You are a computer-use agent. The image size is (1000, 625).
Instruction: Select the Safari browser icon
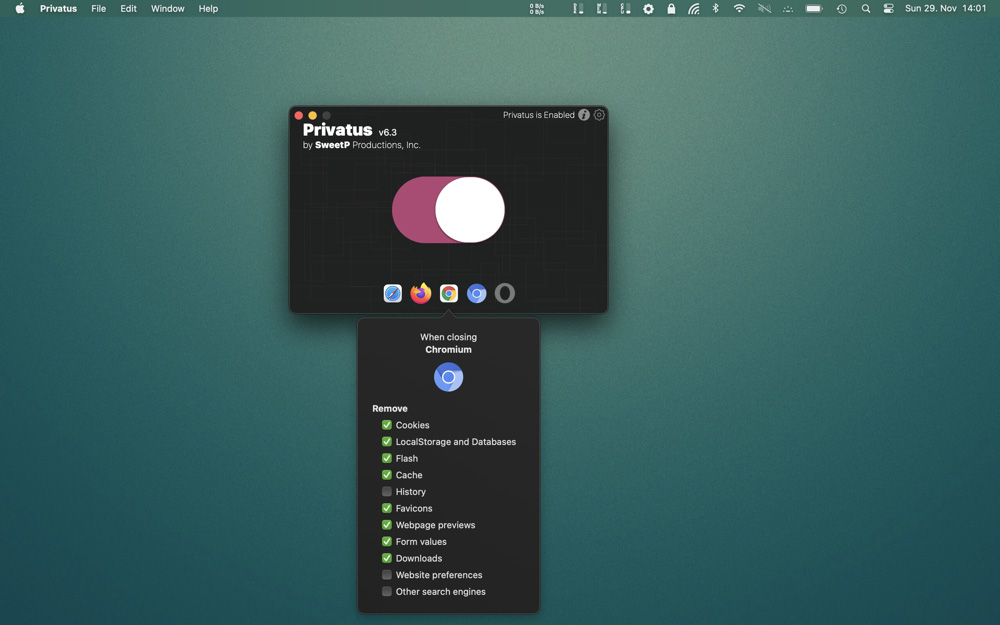393,293
